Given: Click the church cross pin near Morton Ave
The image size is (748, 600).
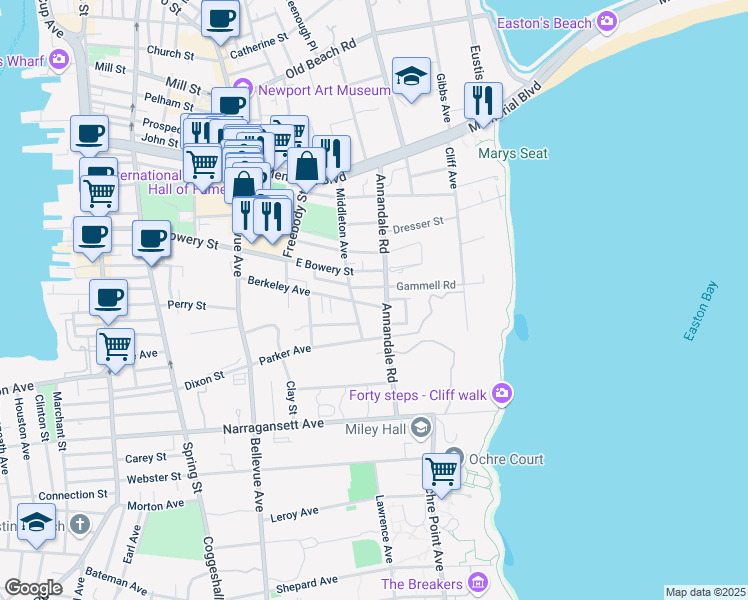Looking at the screenshot, I should 80,525.
